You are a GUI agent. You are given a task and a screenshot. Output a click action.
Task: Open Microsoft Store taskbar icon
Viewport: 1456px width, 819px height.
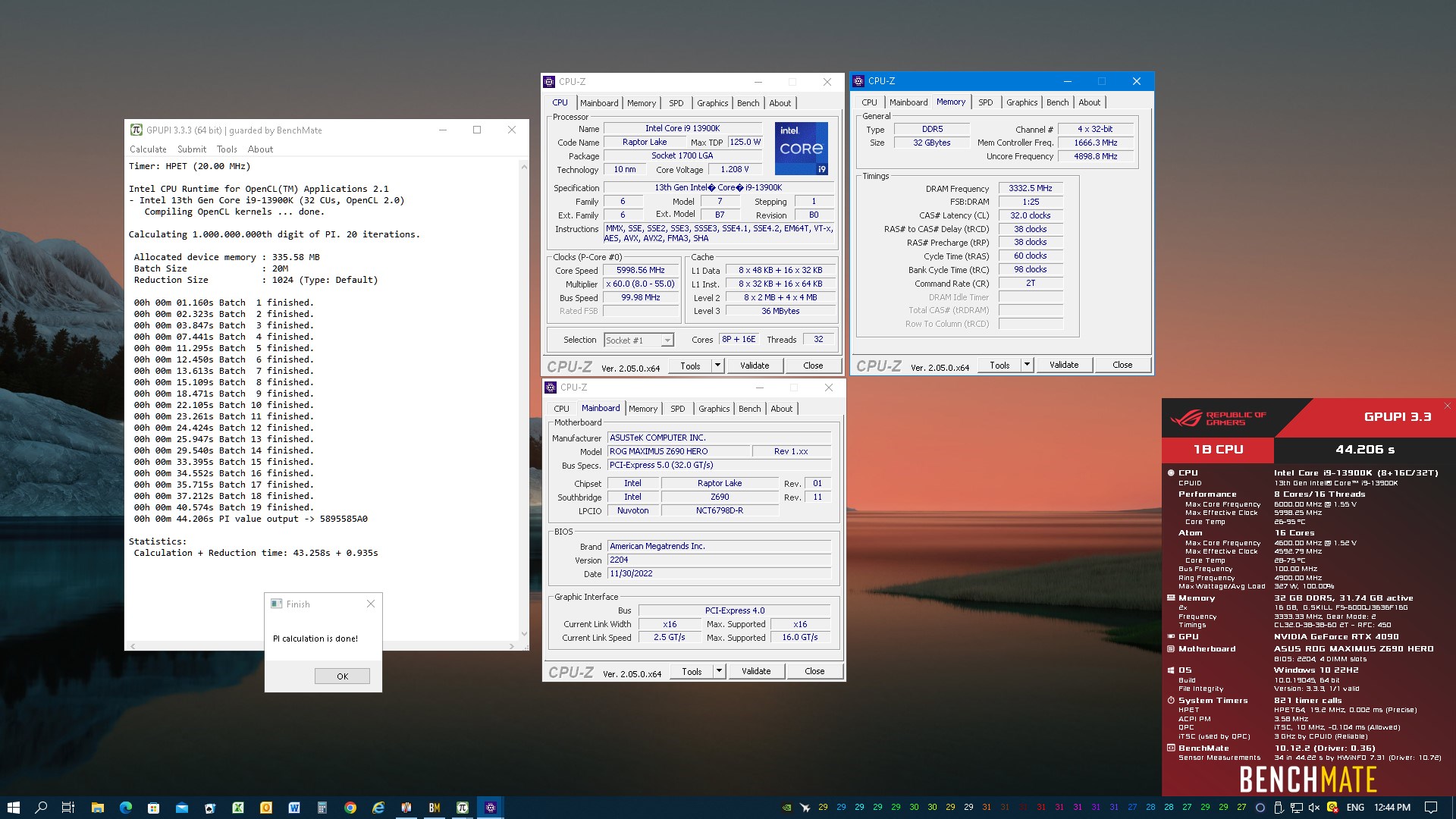[x=153, y=808]
